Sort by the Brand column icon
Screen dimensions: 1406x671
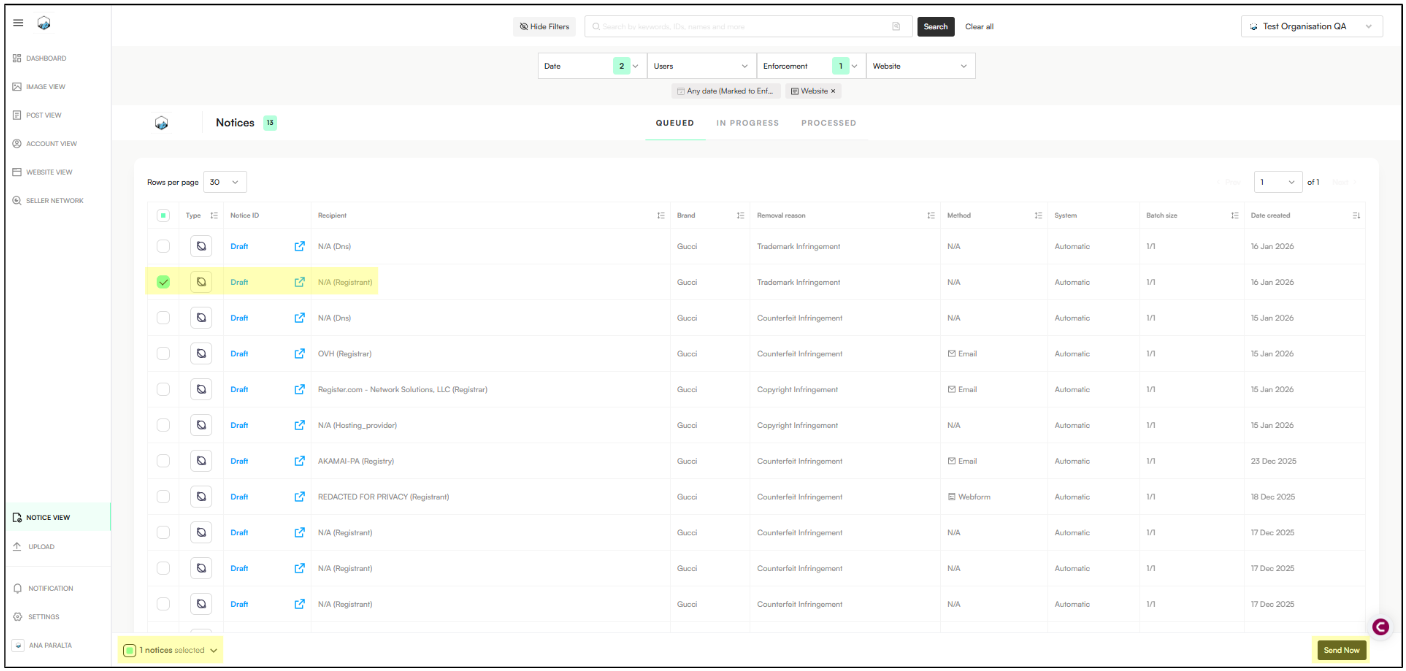[741, 215]
